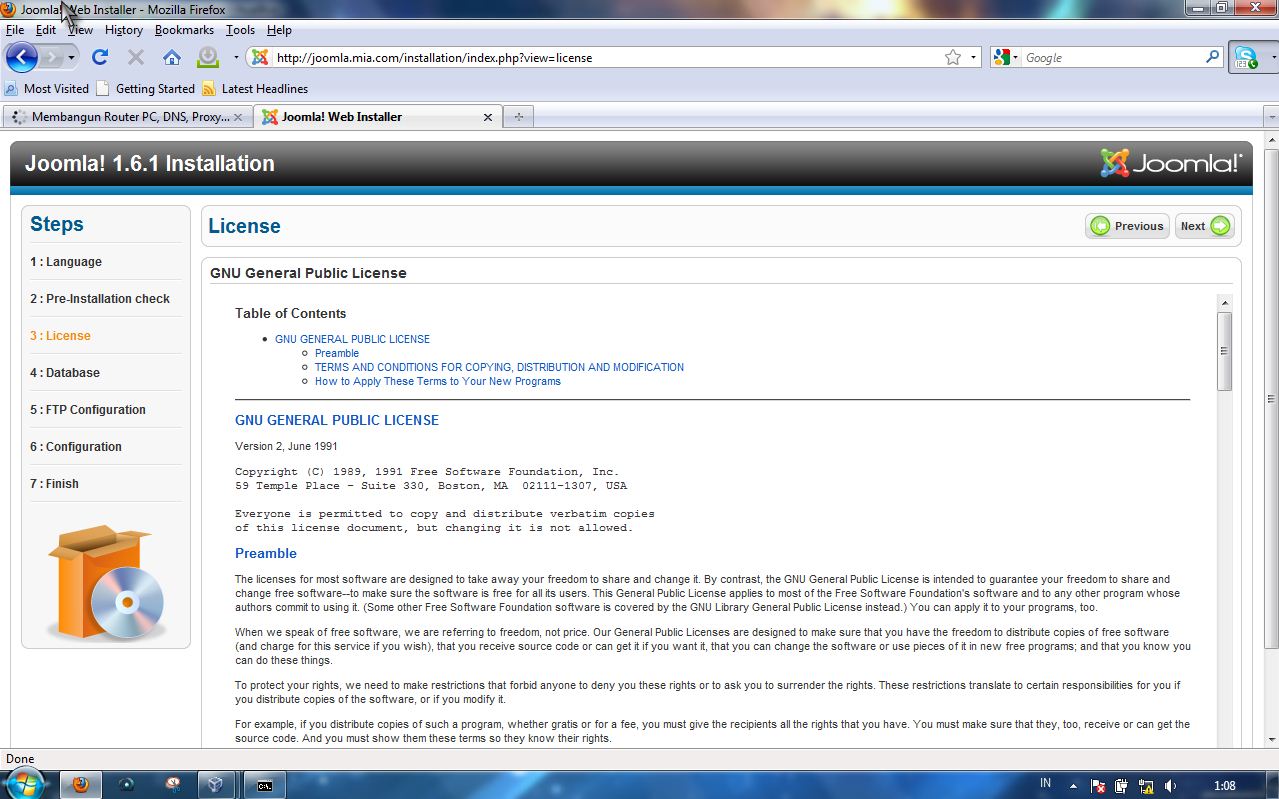Close the Joomla! Web Installer tab
Screen dimensions: 1279x799
coord(488,117)
